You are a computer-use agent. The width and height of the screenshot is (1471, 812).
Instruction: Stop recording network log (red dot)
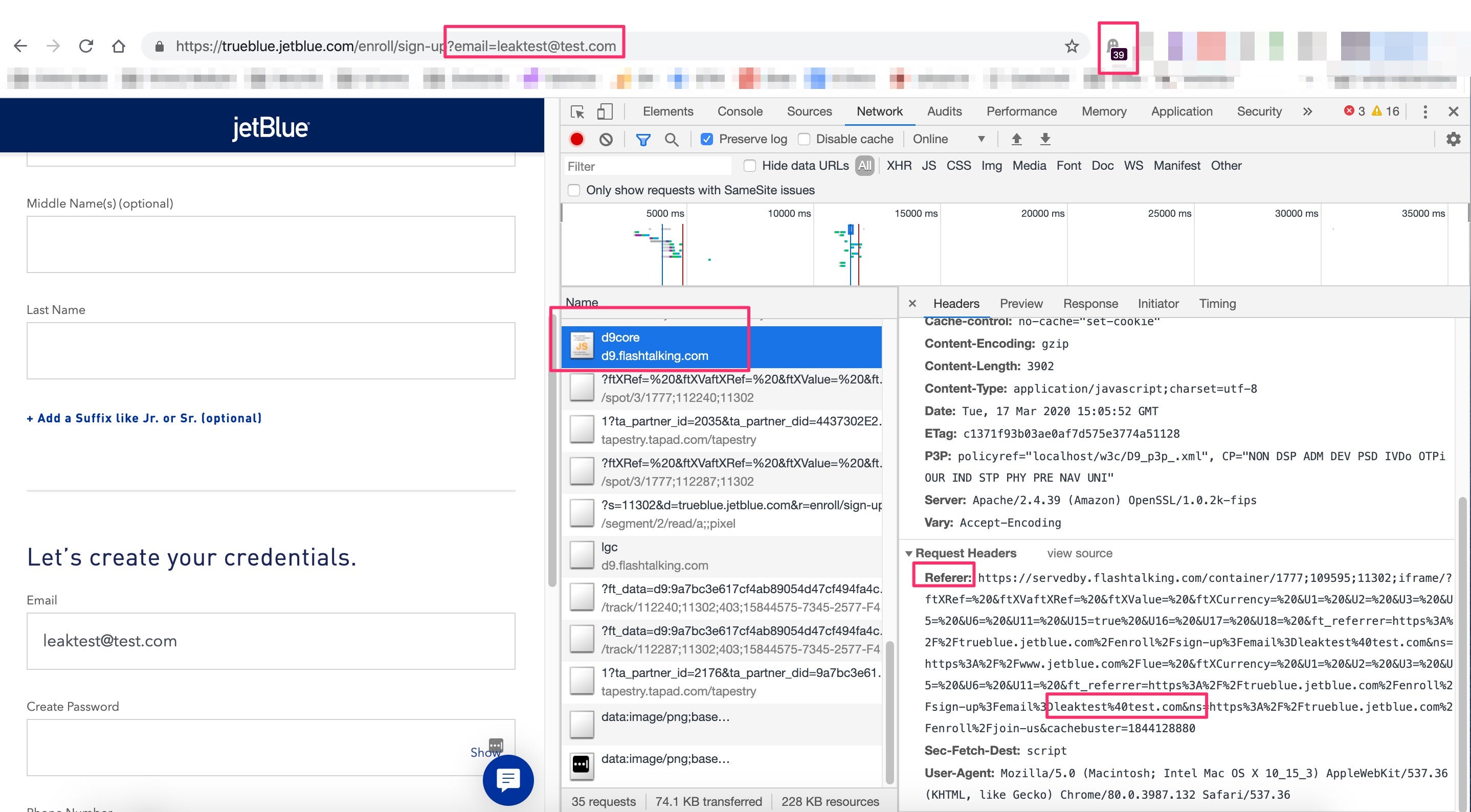coord(577,139)
